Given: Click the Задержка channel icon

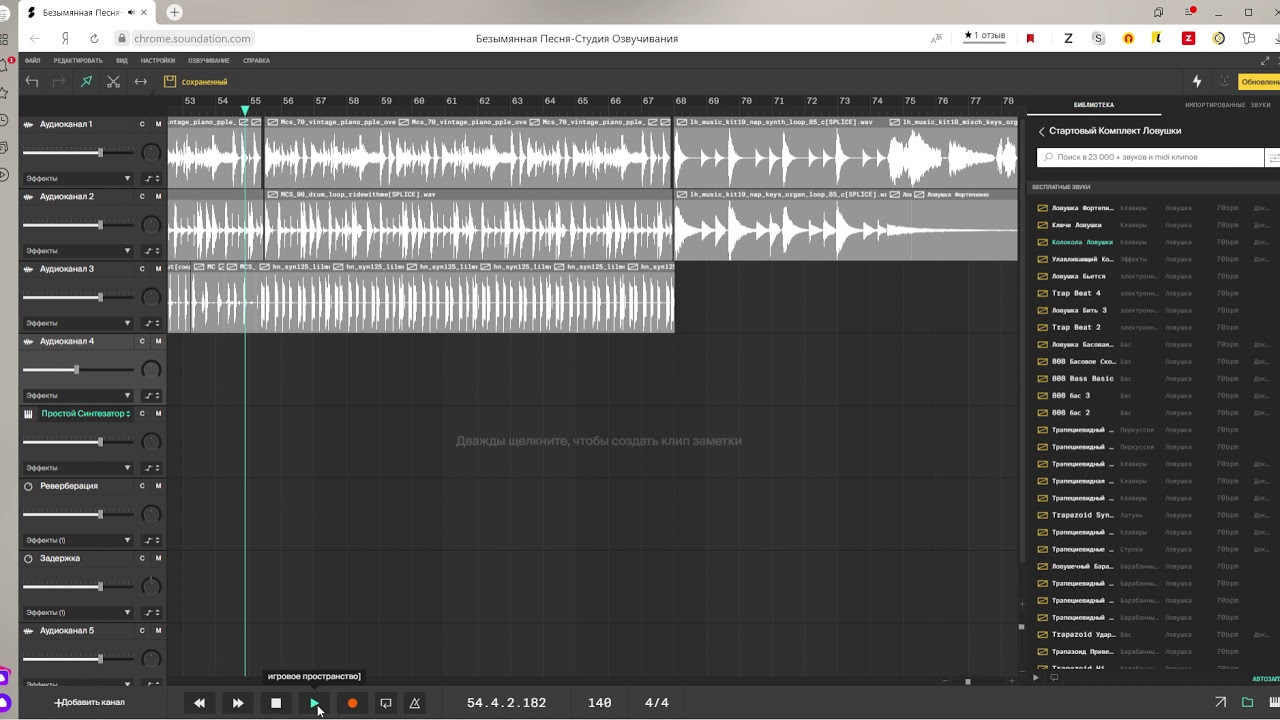Looking at the screenshot, I should click(x=28, y=558).
